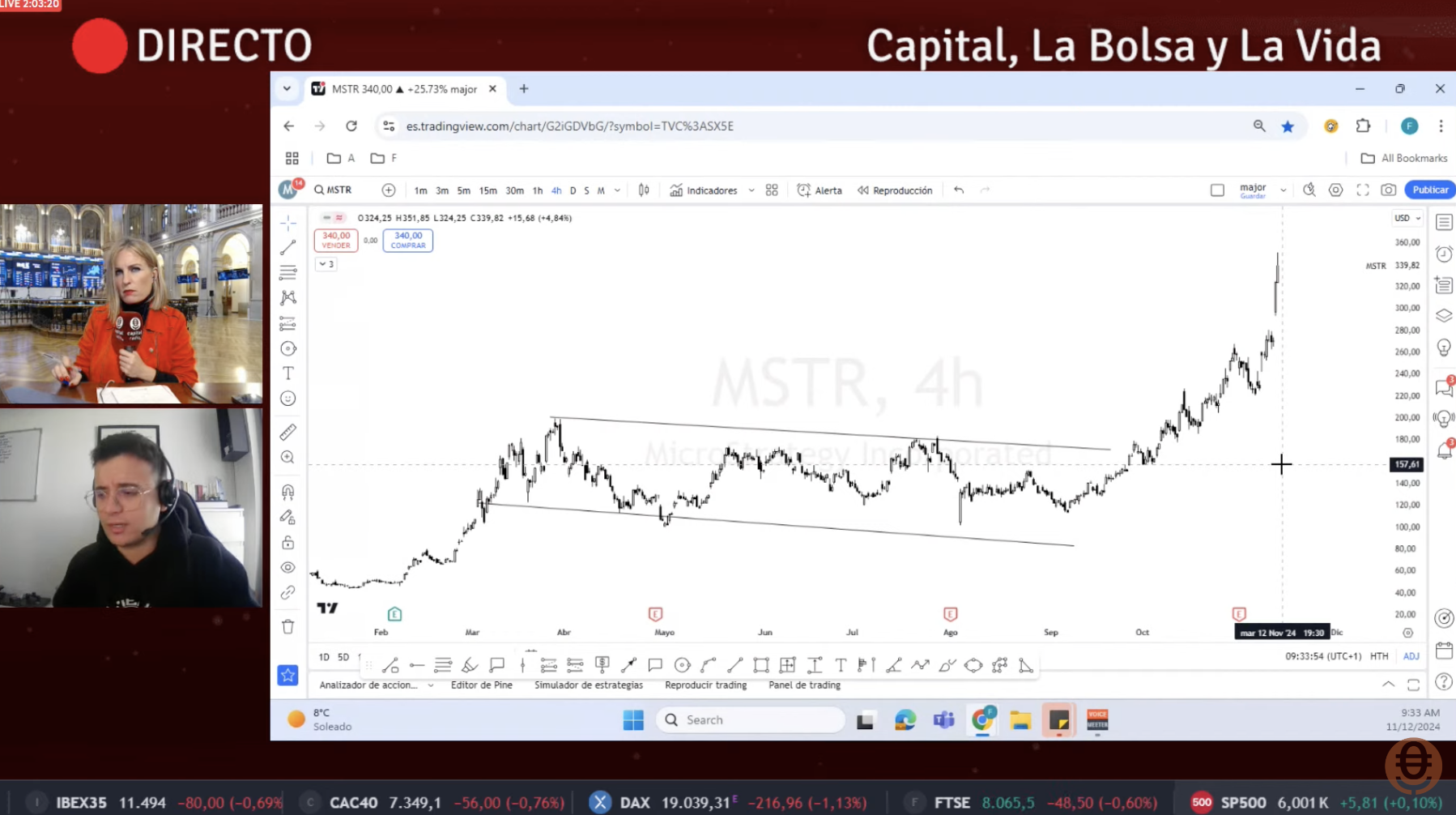Hide all drawings with eye icon
The image size is (1456, 815).
coord(288,567)
